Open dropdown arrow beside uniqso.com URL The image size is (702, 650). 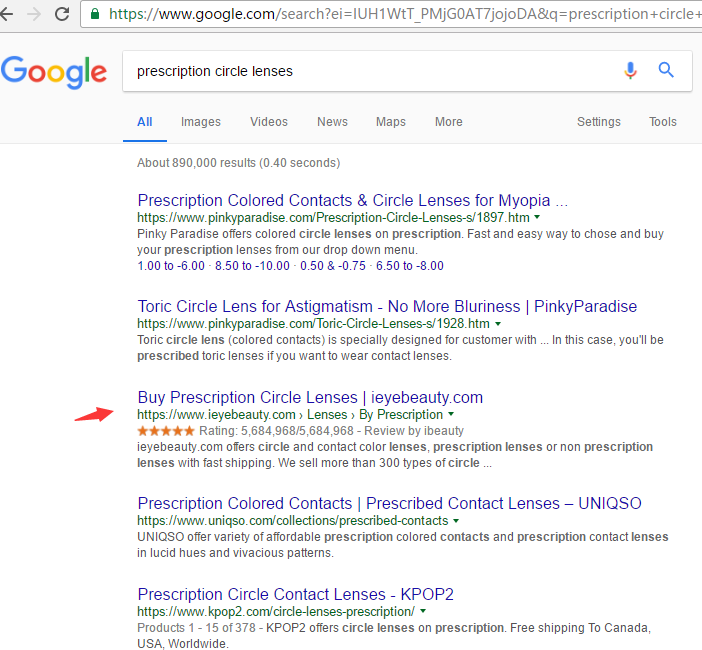coord(456,521)
